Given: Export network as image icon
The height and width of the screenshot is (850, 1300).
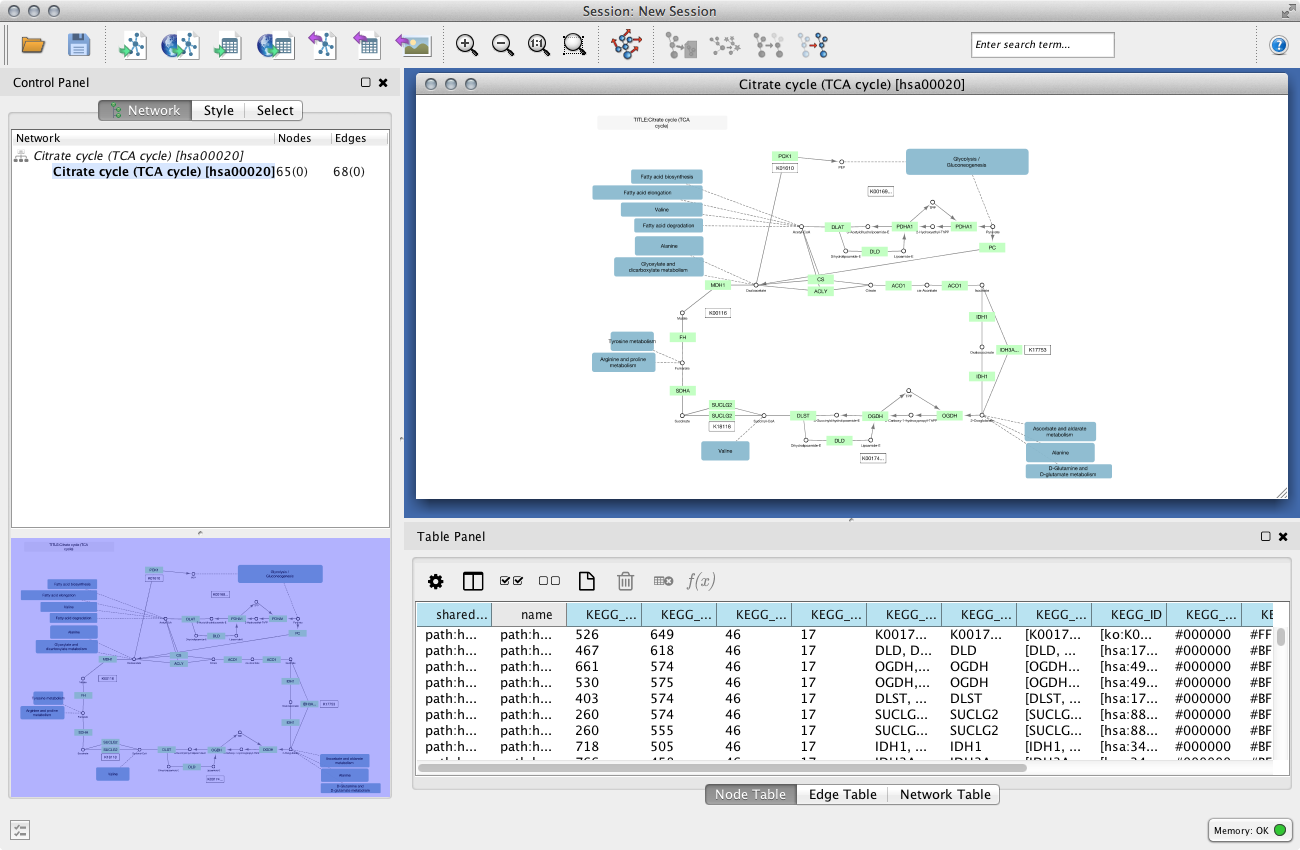Looking at the screenshot, I should (x=412, y=45).
